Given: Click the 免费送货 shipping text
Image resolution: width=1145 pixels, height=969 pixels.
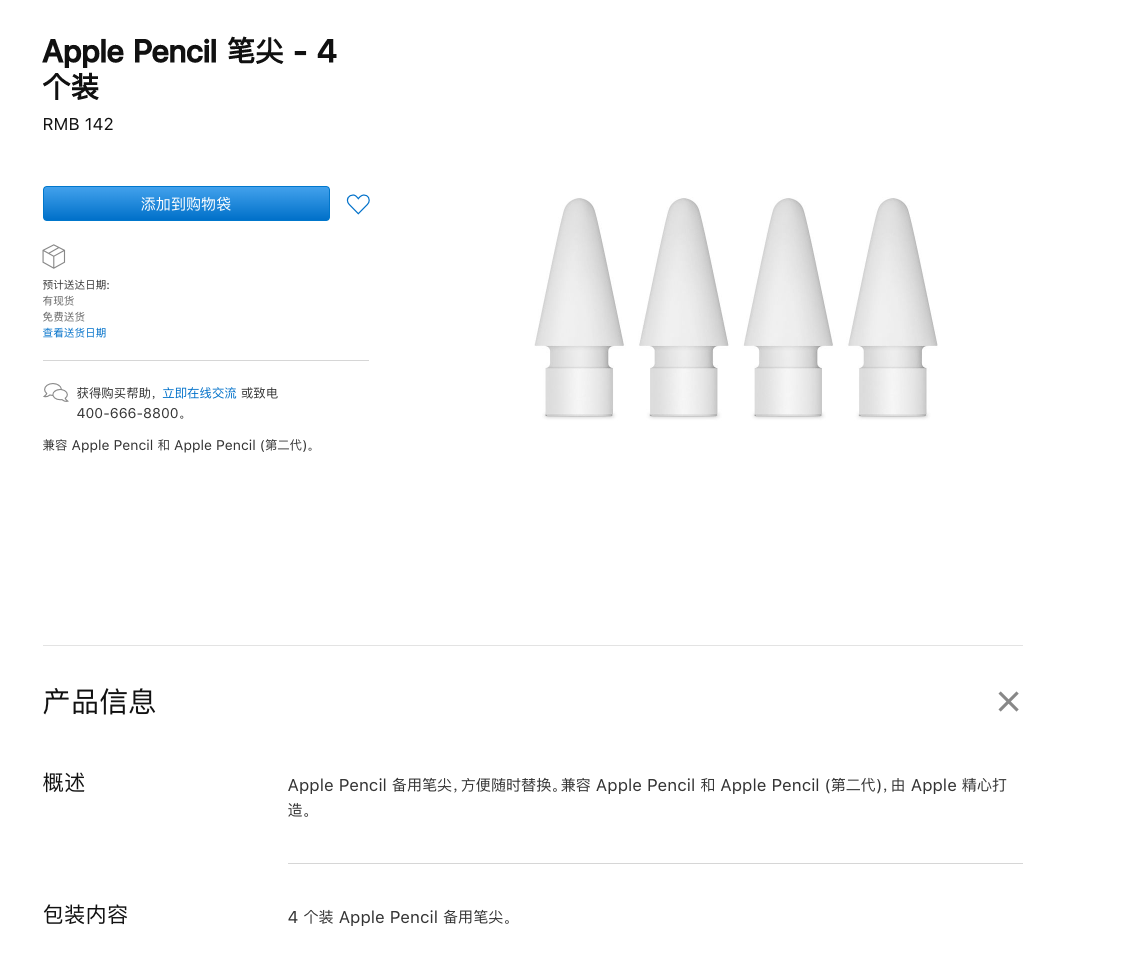Looking at the screenshot, I should click(x=63, y=317).
